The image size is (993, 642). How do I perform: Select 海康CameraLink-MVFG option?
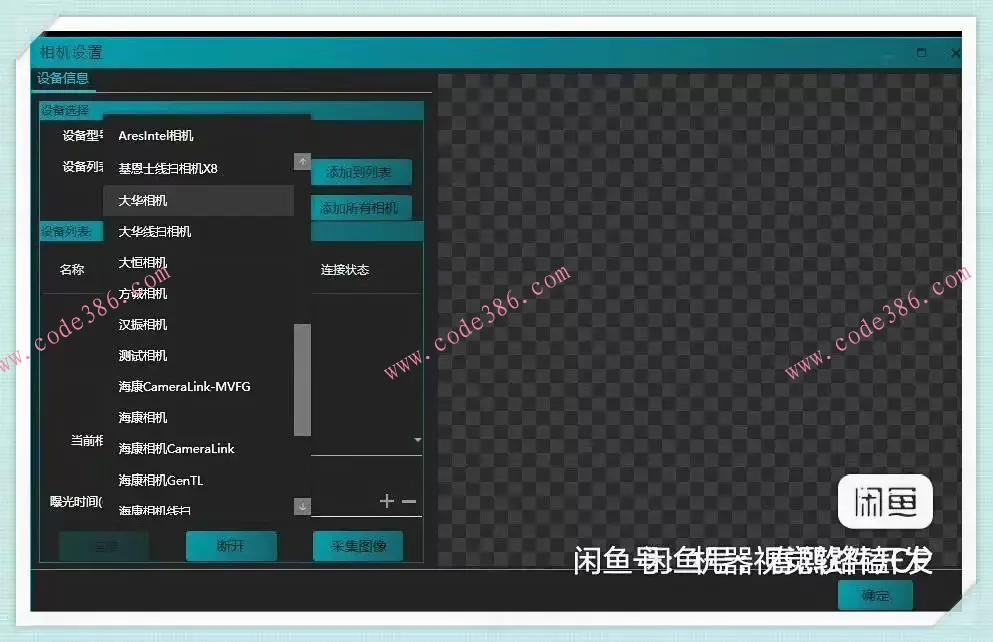(198, 387)
